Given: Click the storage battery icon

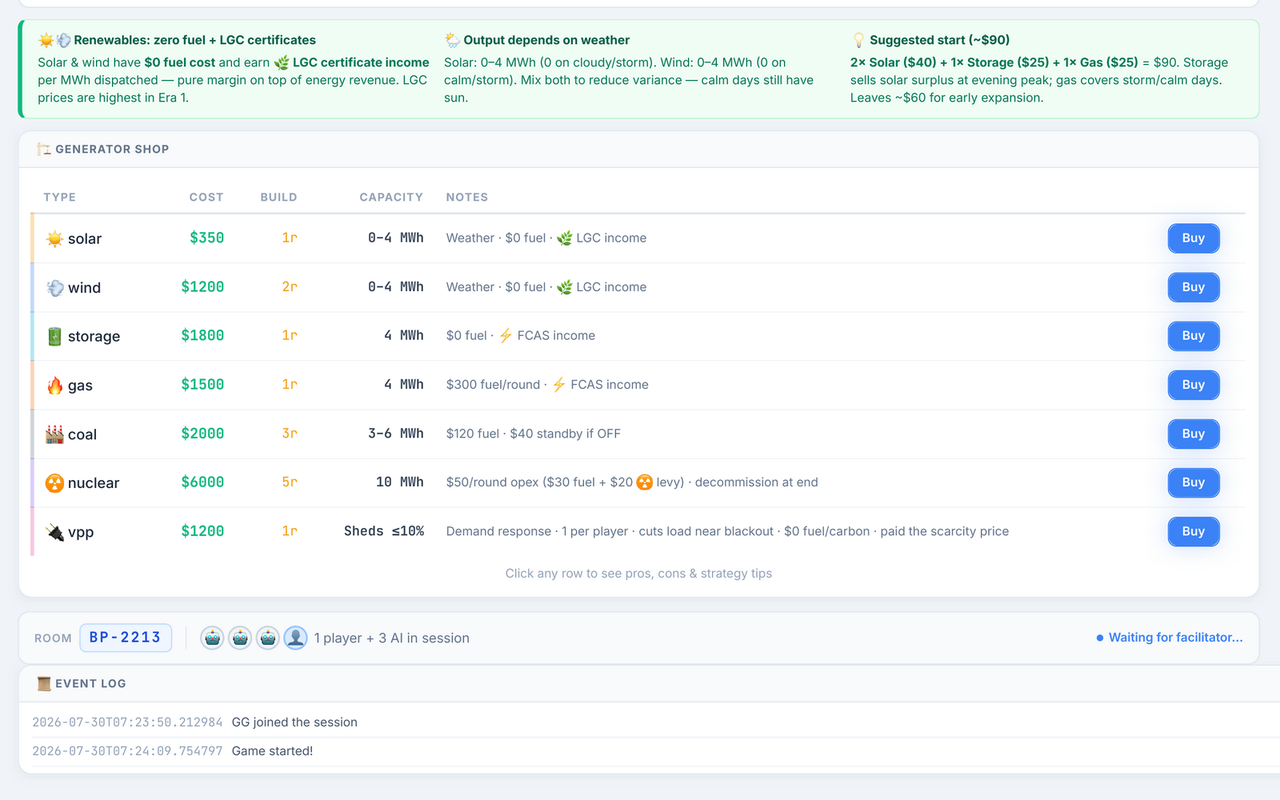Looking at the screenshot, I should click(x=54, y=337).
